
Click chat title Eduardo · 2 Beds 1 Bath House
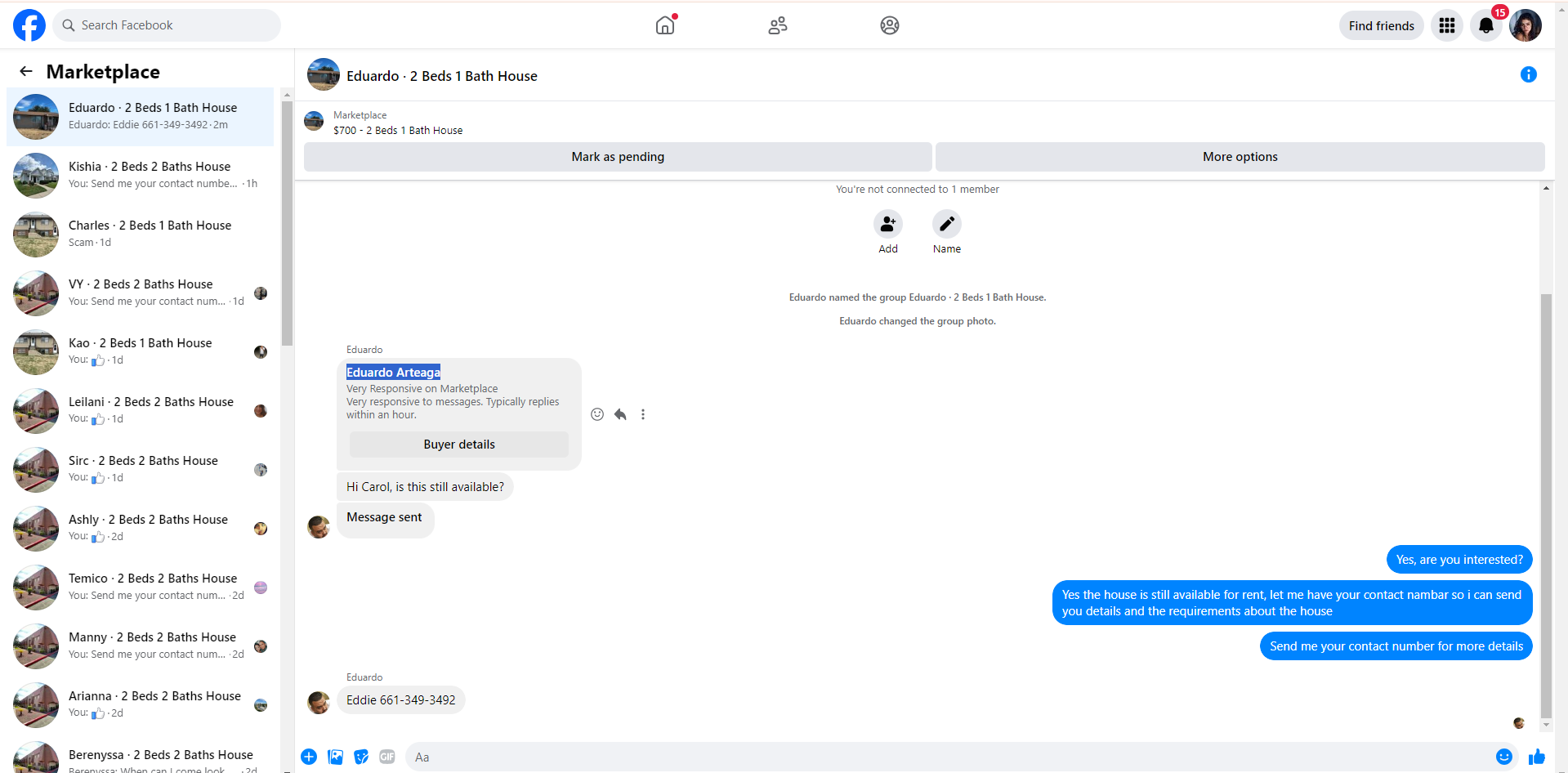point(442,76)
